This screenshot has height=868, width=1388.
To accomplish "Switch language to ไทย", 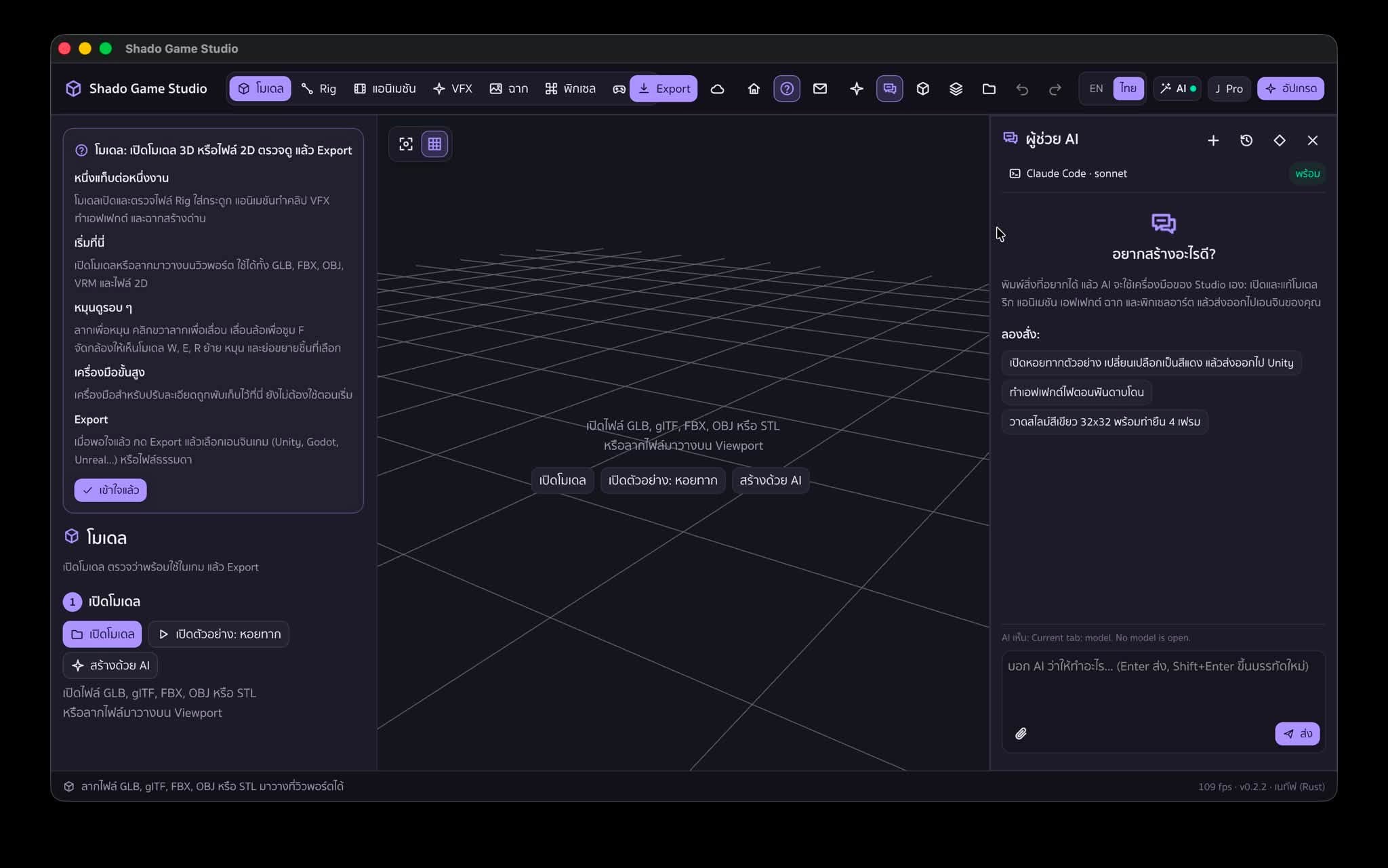I will point(1128,89).
